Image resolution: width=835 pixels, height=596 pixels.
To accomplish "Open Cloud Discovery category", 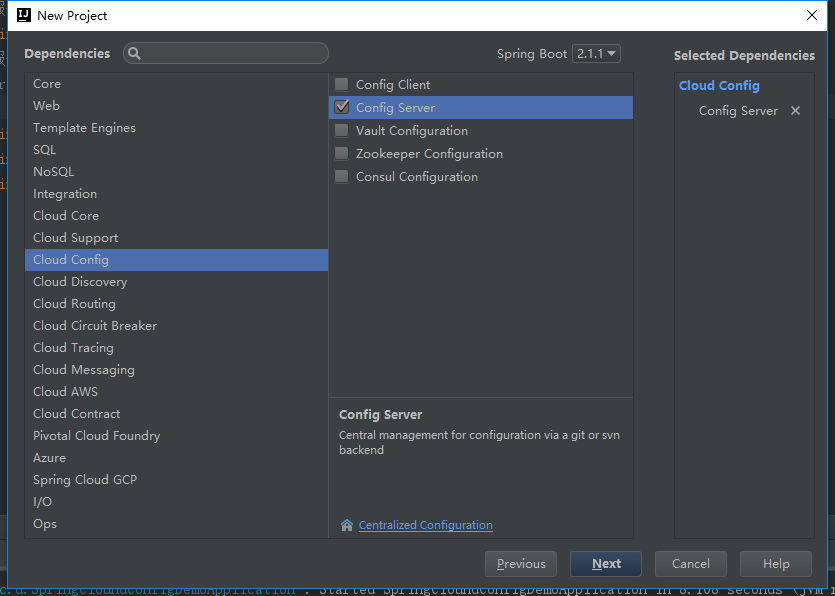I will click(176, 282).
